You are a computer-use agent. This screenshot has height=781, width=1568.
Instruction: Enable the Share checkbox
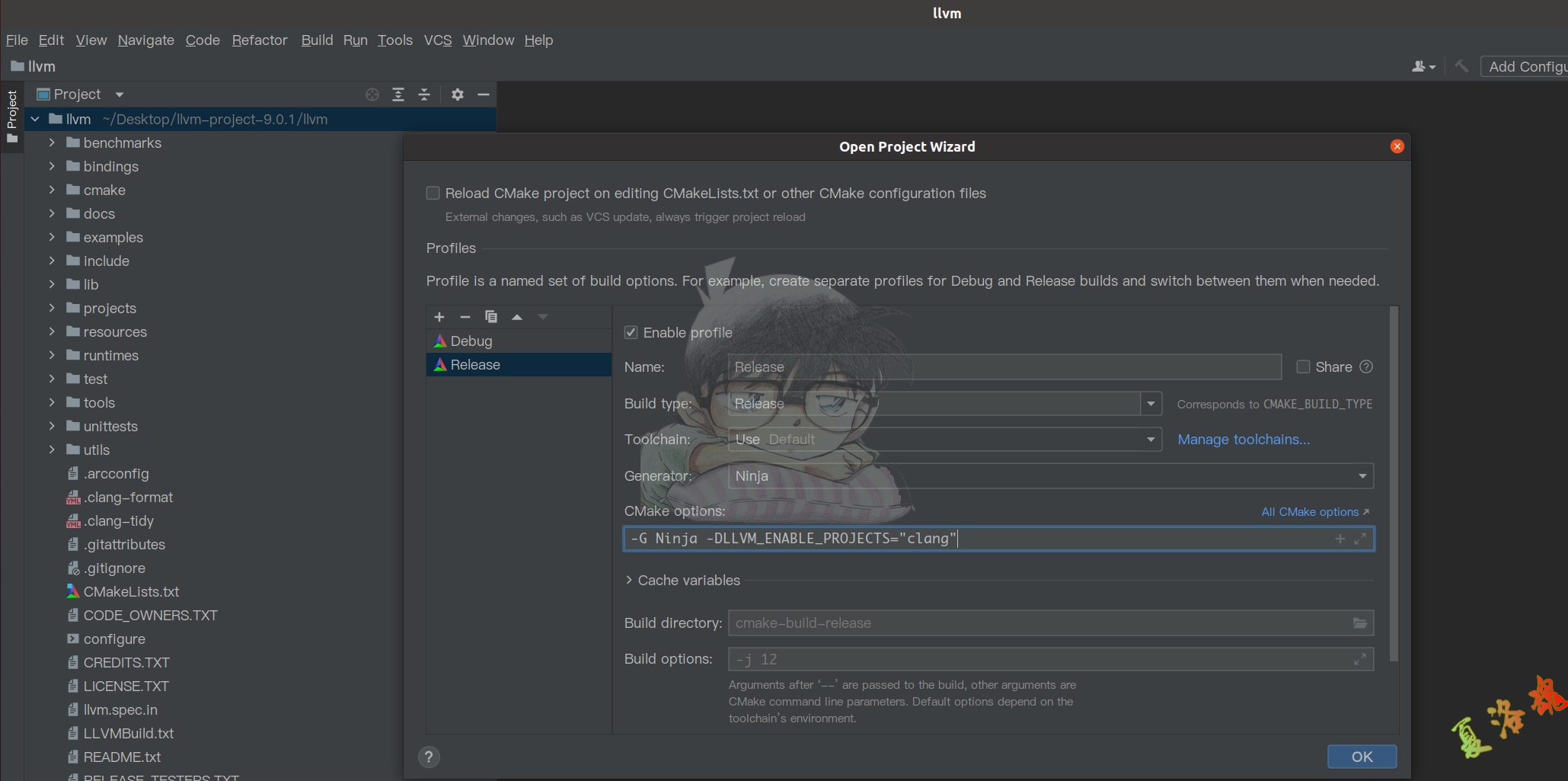[1303, 367]
